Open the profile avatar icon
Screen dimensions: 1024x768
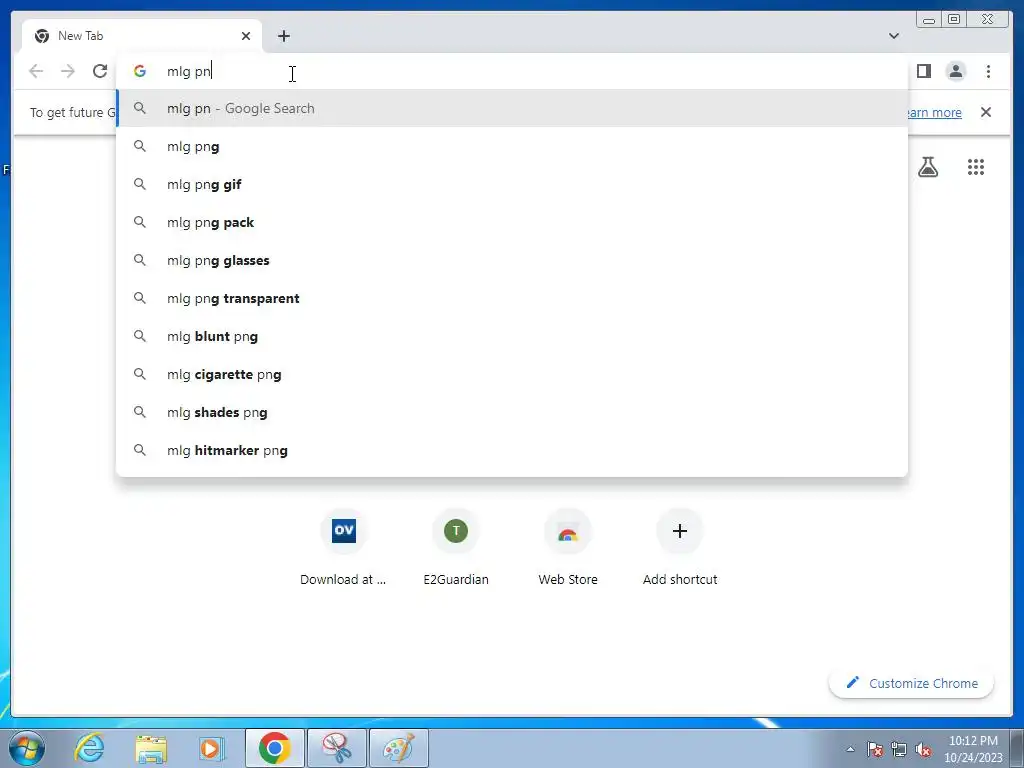pyautogui.click(x=955, y=71)
